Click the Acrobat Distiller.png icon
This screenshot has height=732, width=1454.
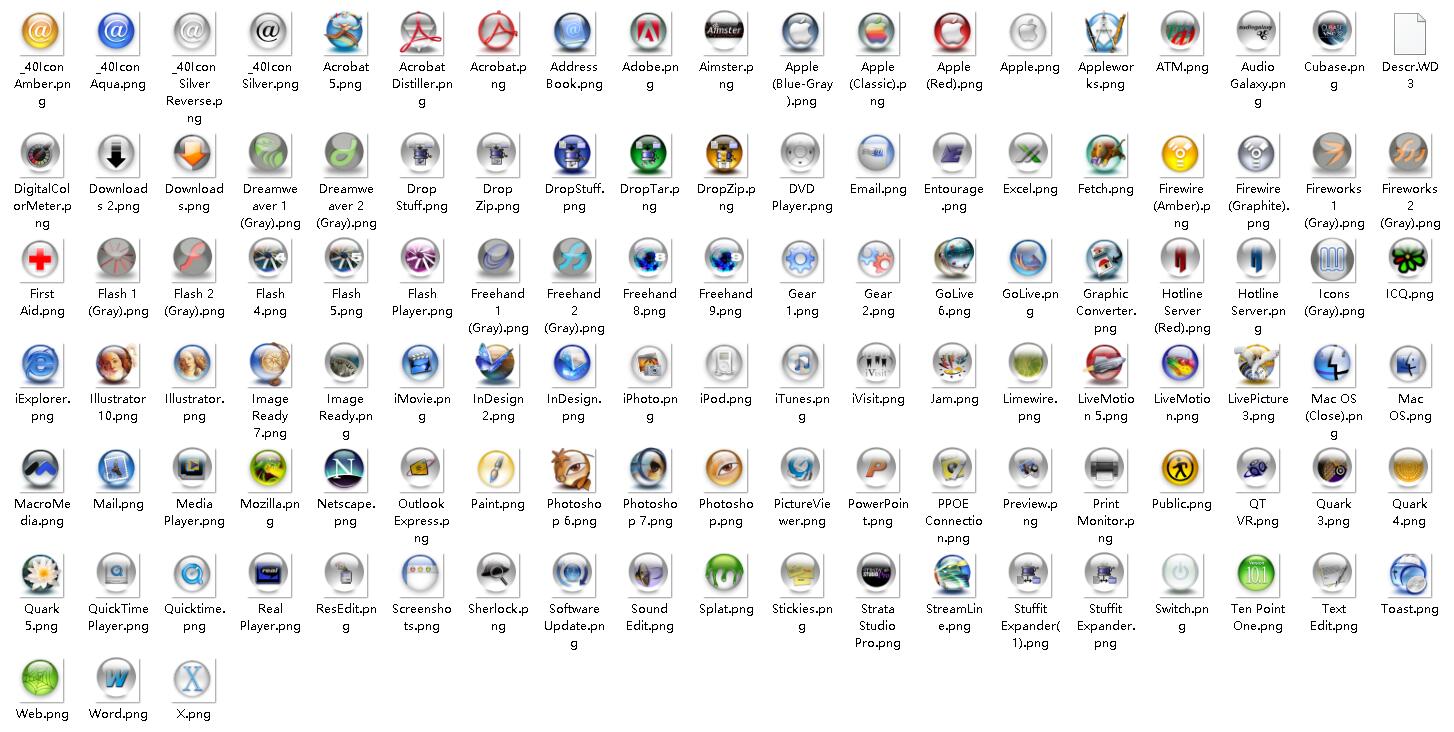tap(421, 32)
